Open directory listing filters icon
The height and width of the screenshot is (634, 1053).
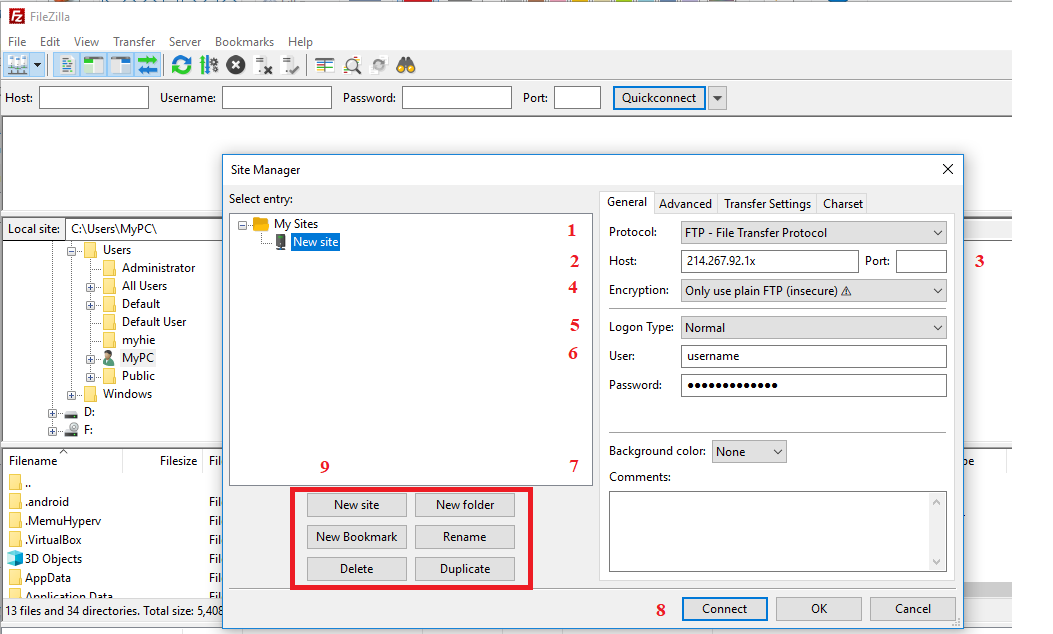pos(325,65)
